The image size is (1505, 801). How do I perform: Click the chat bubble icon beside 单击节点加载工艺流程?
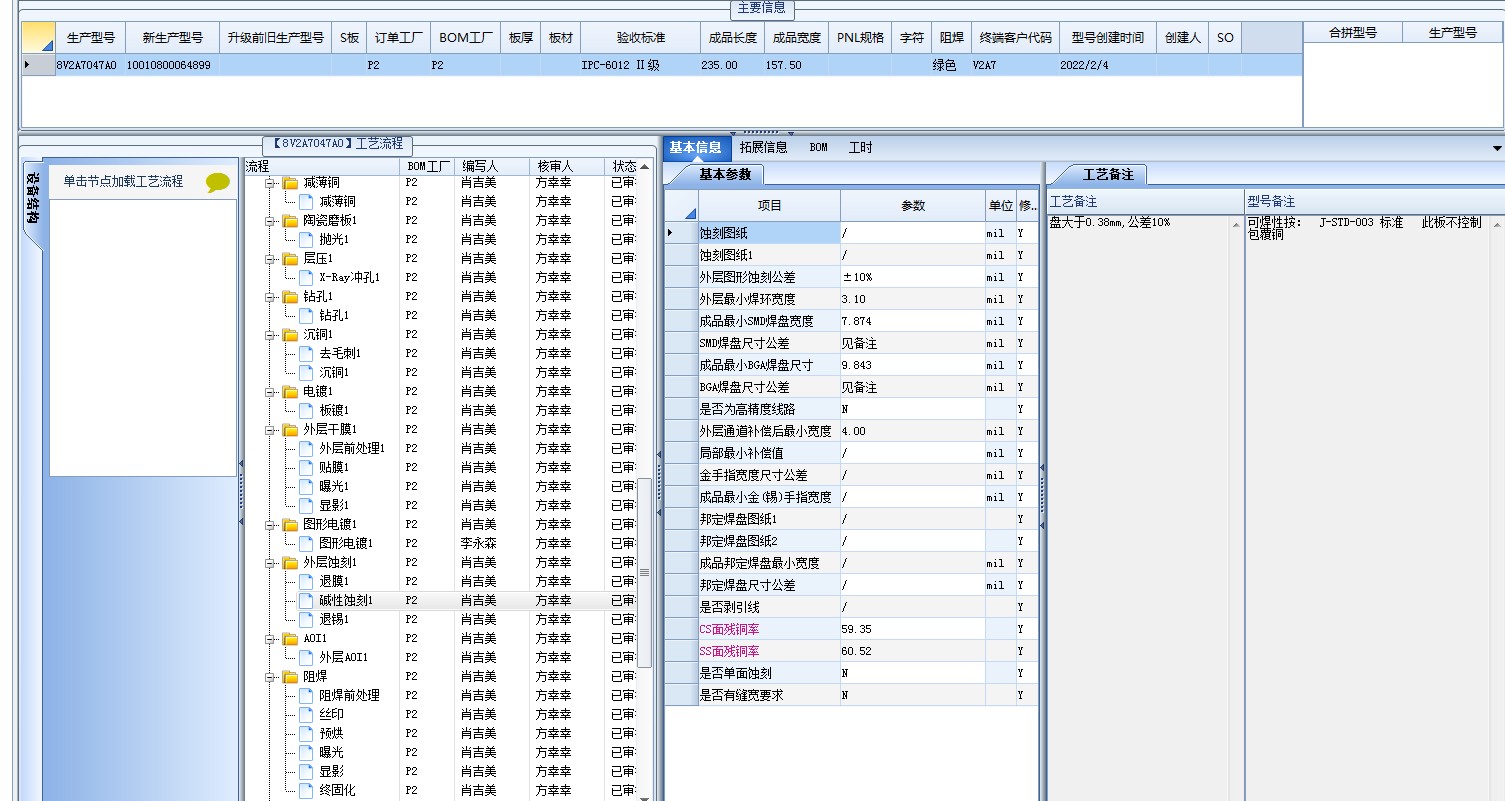pyautogui.click(x=217, y=182)
